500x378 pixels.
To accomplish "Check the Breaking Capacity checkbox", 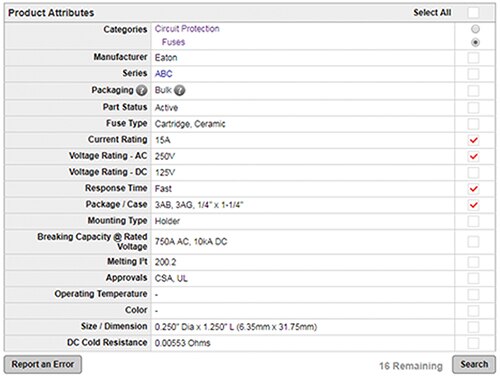I will click(x=473, y=242).
